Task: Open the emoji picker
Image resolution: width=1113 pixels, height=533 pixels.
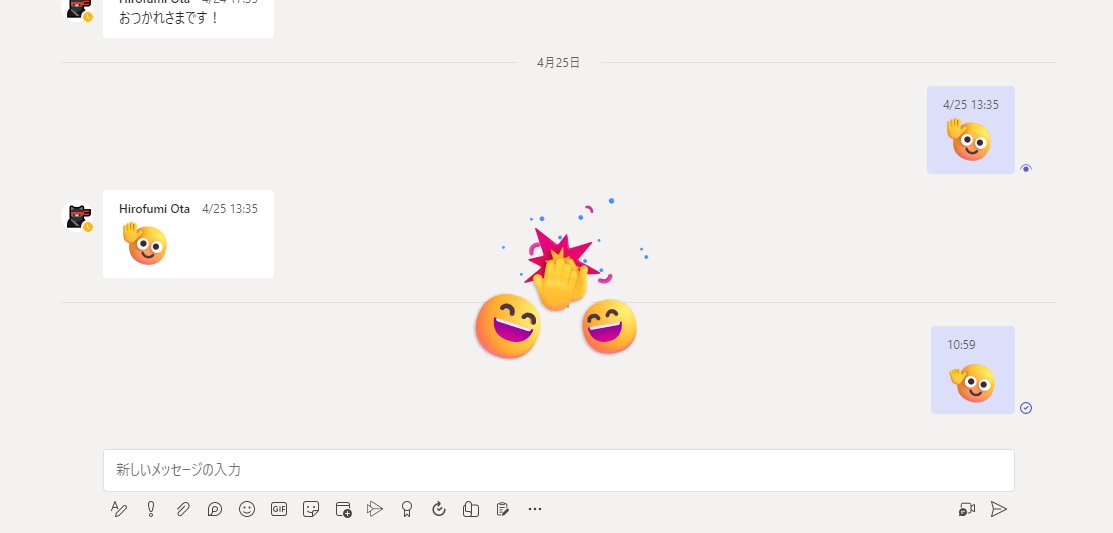Action: click(247, 509)
